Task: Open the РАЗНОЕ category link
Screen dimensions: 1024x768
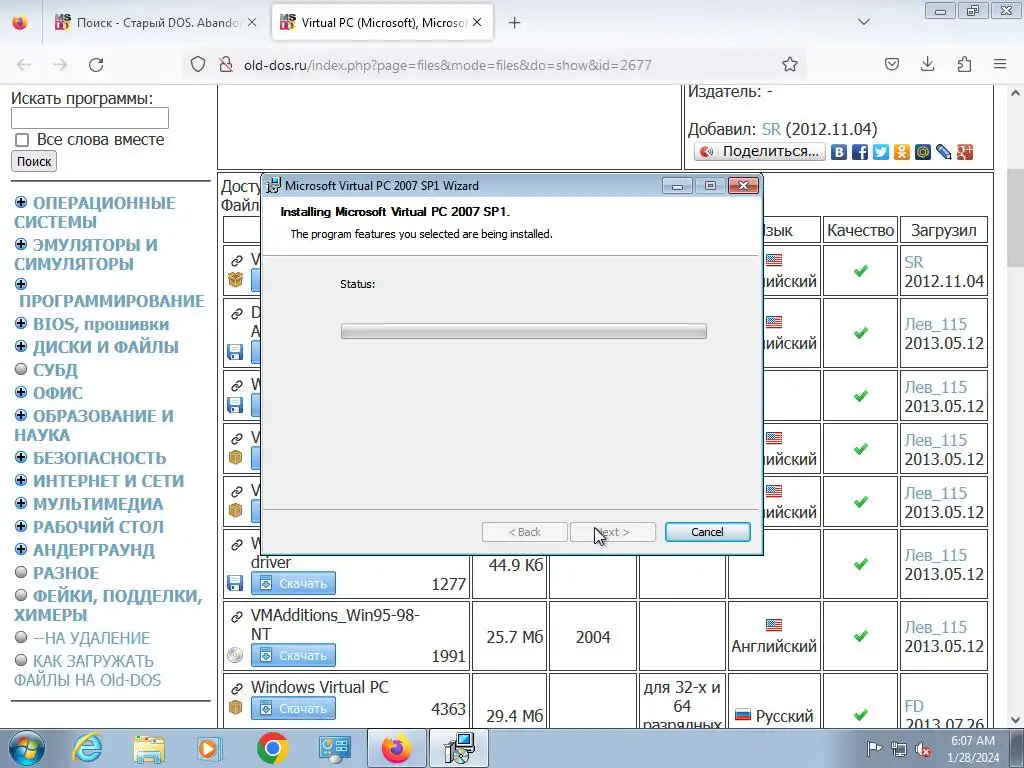Action: click(66, 573)
